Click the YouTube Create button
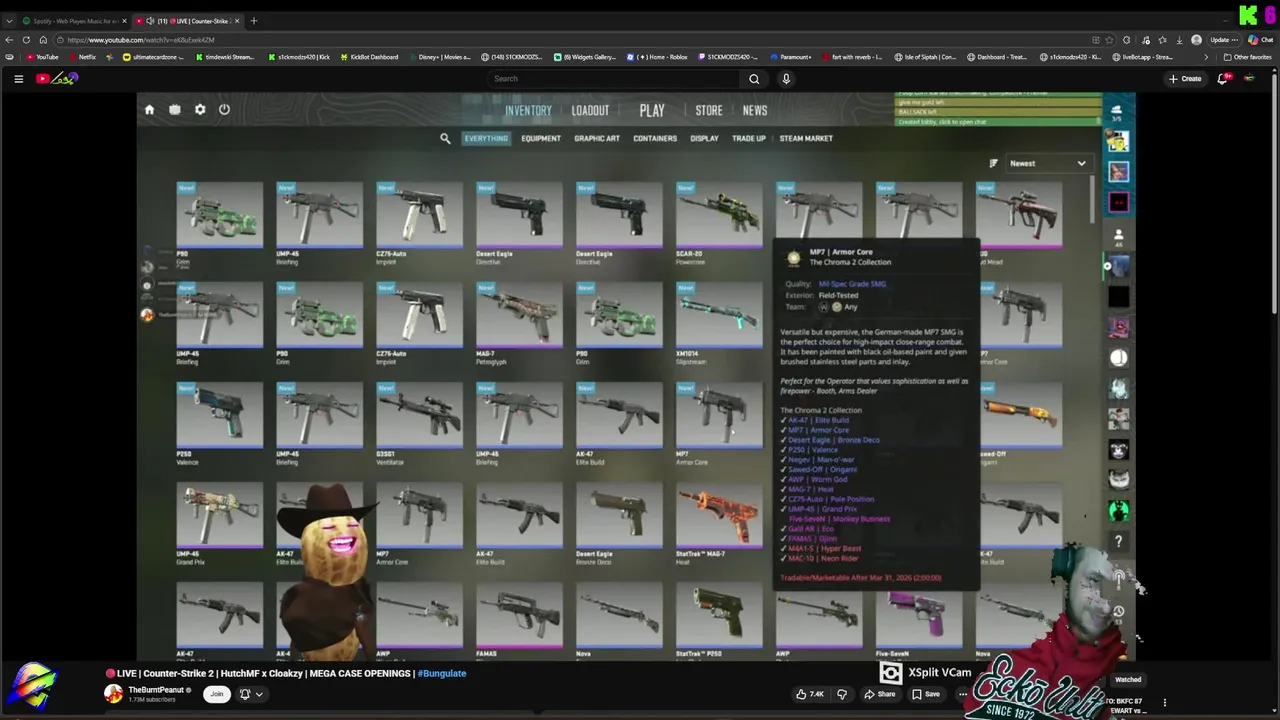This screenshot has width=1280, height=720. [x=1186, y=79]
